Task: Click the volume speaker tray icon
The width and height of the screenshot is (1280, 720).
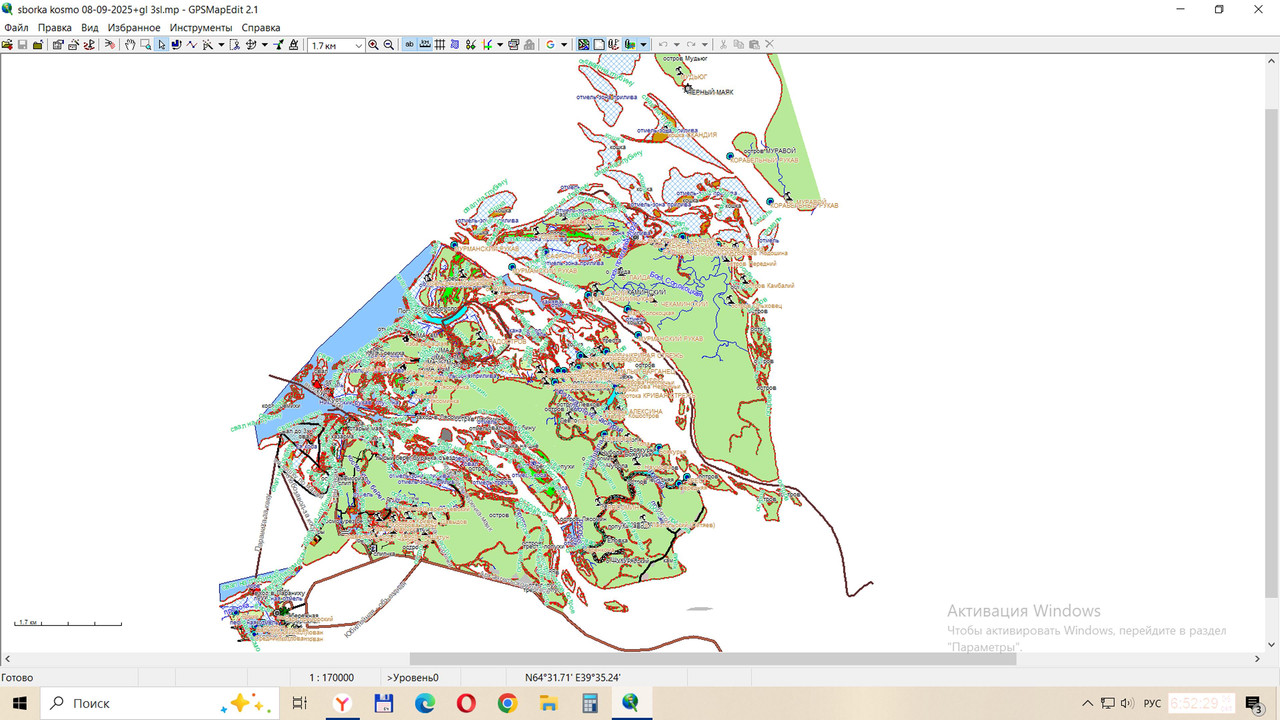Action: pos(1127,703)
